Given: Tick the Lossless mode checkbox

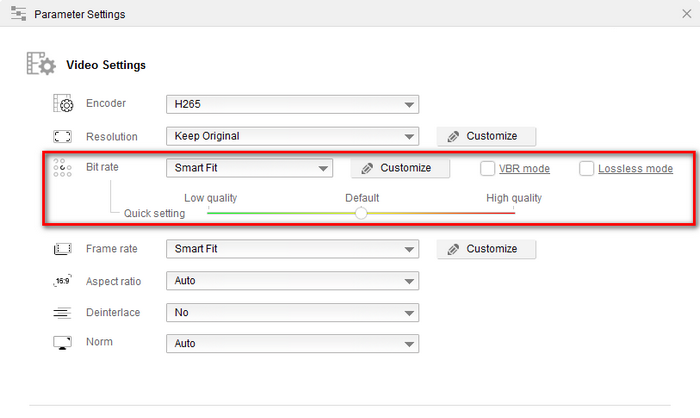Looking at the screenshot, I should (x=587, y=168).
